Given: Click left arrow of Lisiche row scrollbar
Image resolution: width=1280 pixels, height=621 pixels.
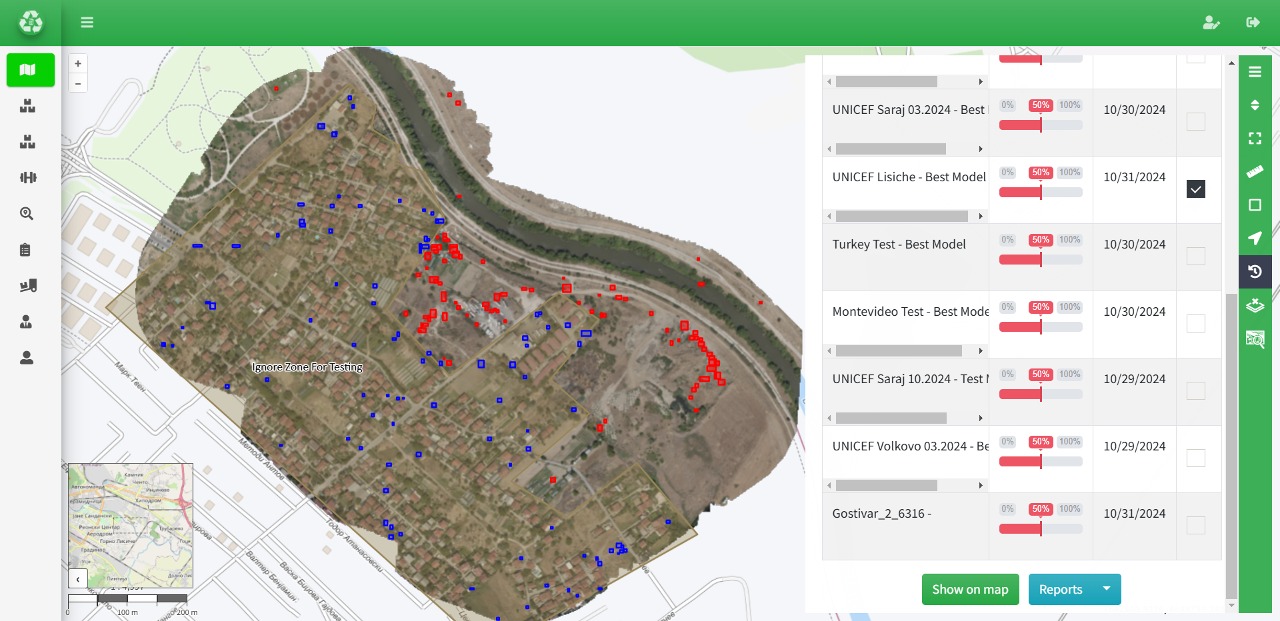Looking at the screenshot, I should pos(829,216).
